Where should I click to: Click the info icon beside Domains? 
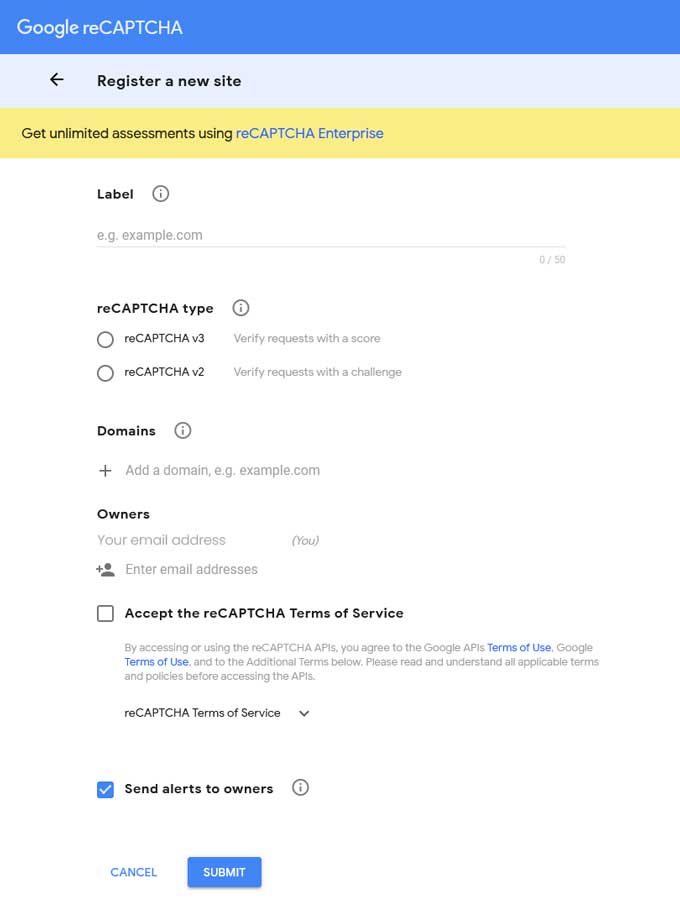[x=183, y=431]
